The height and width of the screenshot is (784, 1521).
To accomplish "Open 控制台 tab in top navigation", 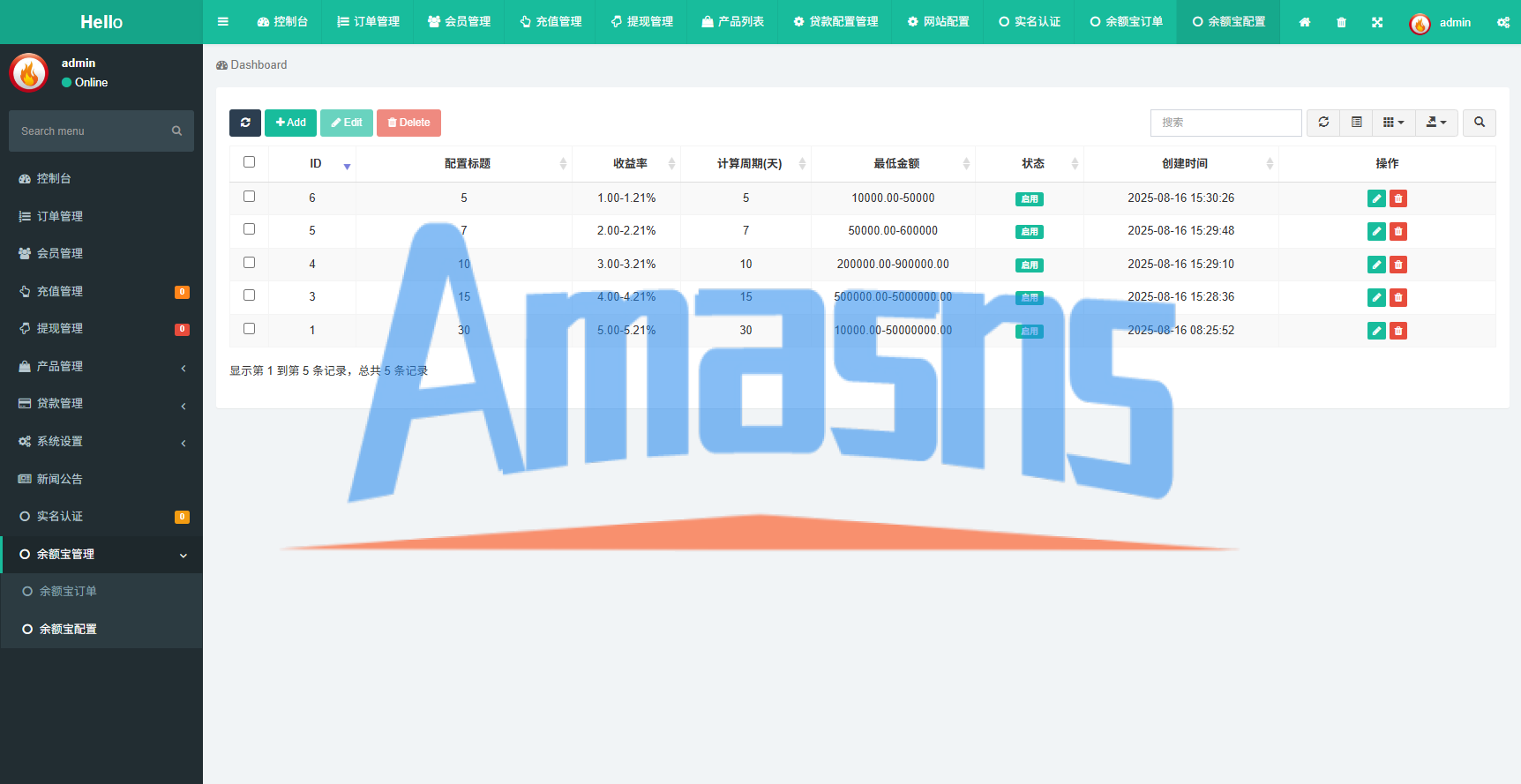I will point(282,22).
